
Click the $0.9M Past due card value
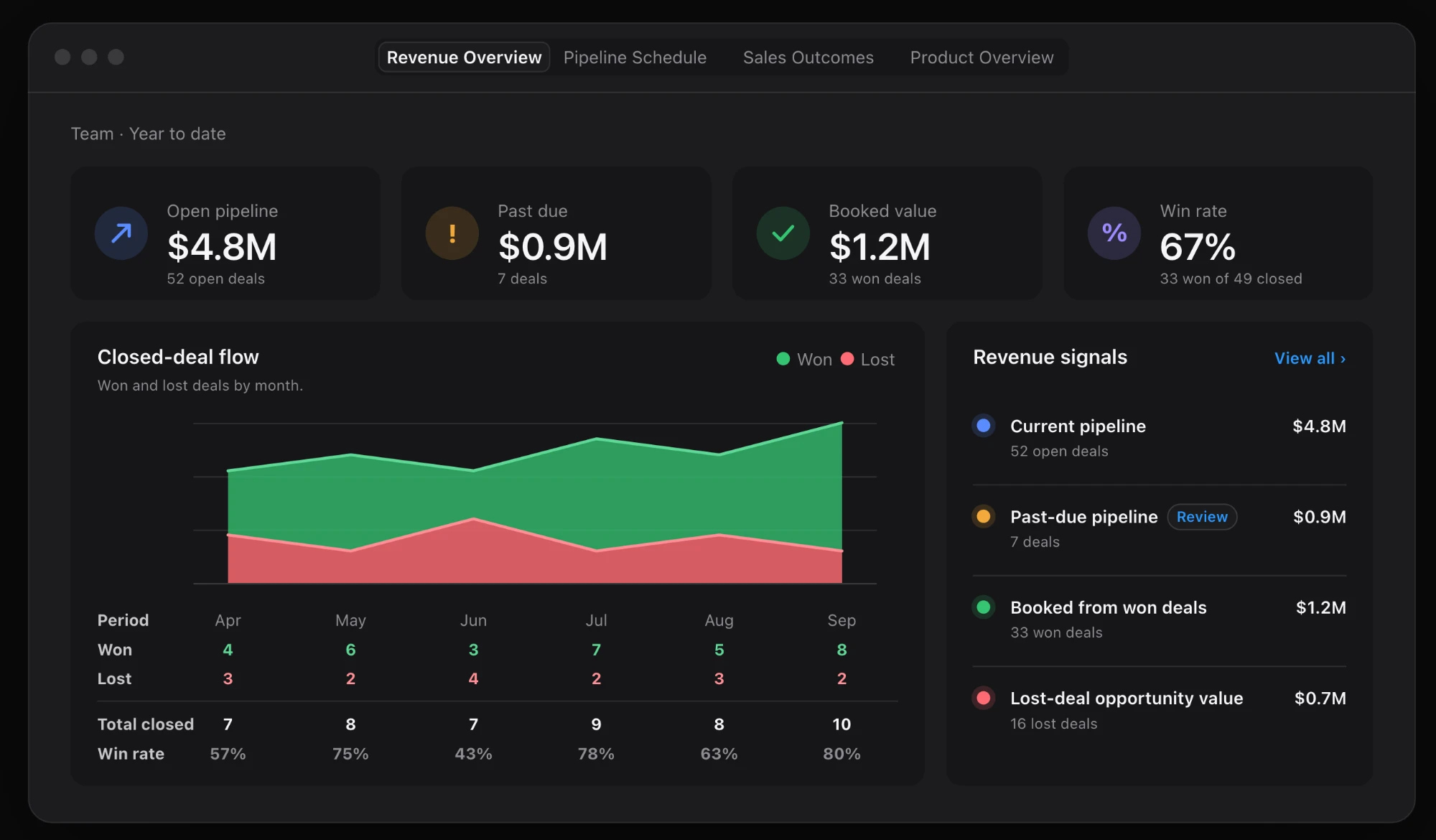click(553, 247)
